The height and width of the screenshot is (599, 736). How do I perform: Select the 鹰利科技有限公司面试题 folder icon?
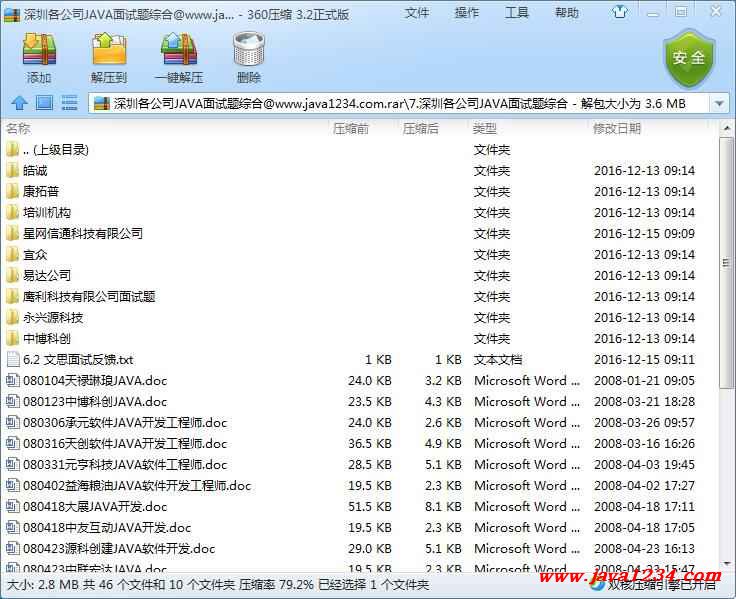click(x=13, y=297)
